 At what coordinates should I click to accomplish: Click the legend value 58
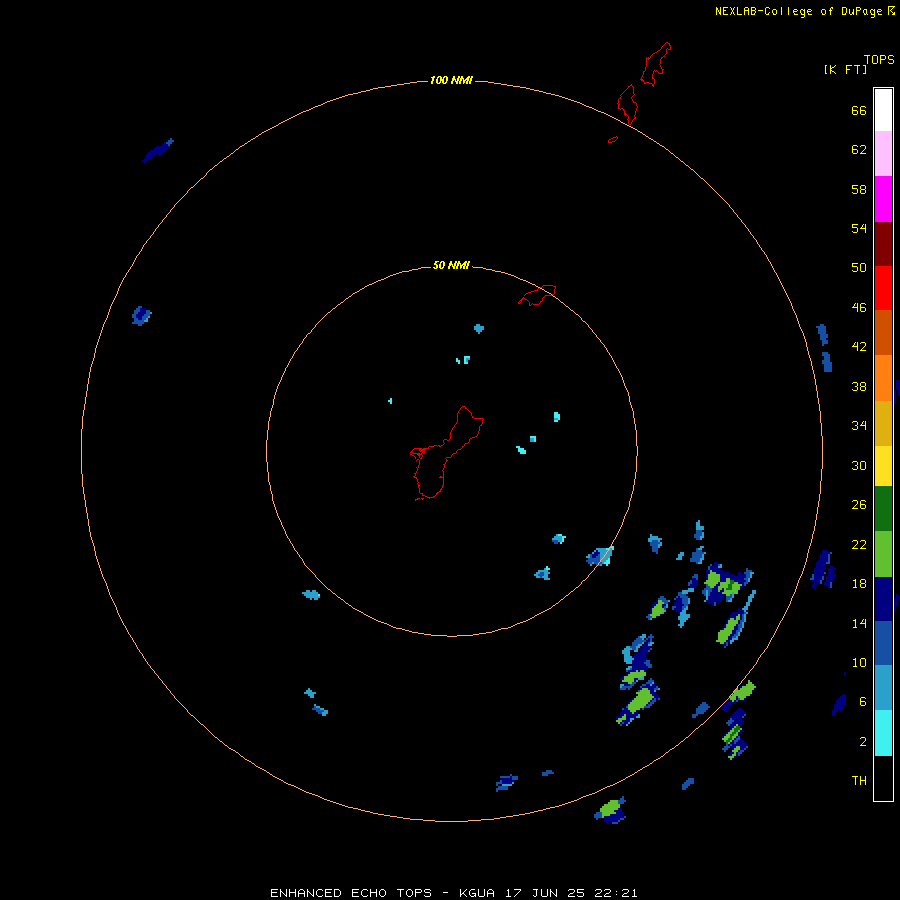coord(859,189)
